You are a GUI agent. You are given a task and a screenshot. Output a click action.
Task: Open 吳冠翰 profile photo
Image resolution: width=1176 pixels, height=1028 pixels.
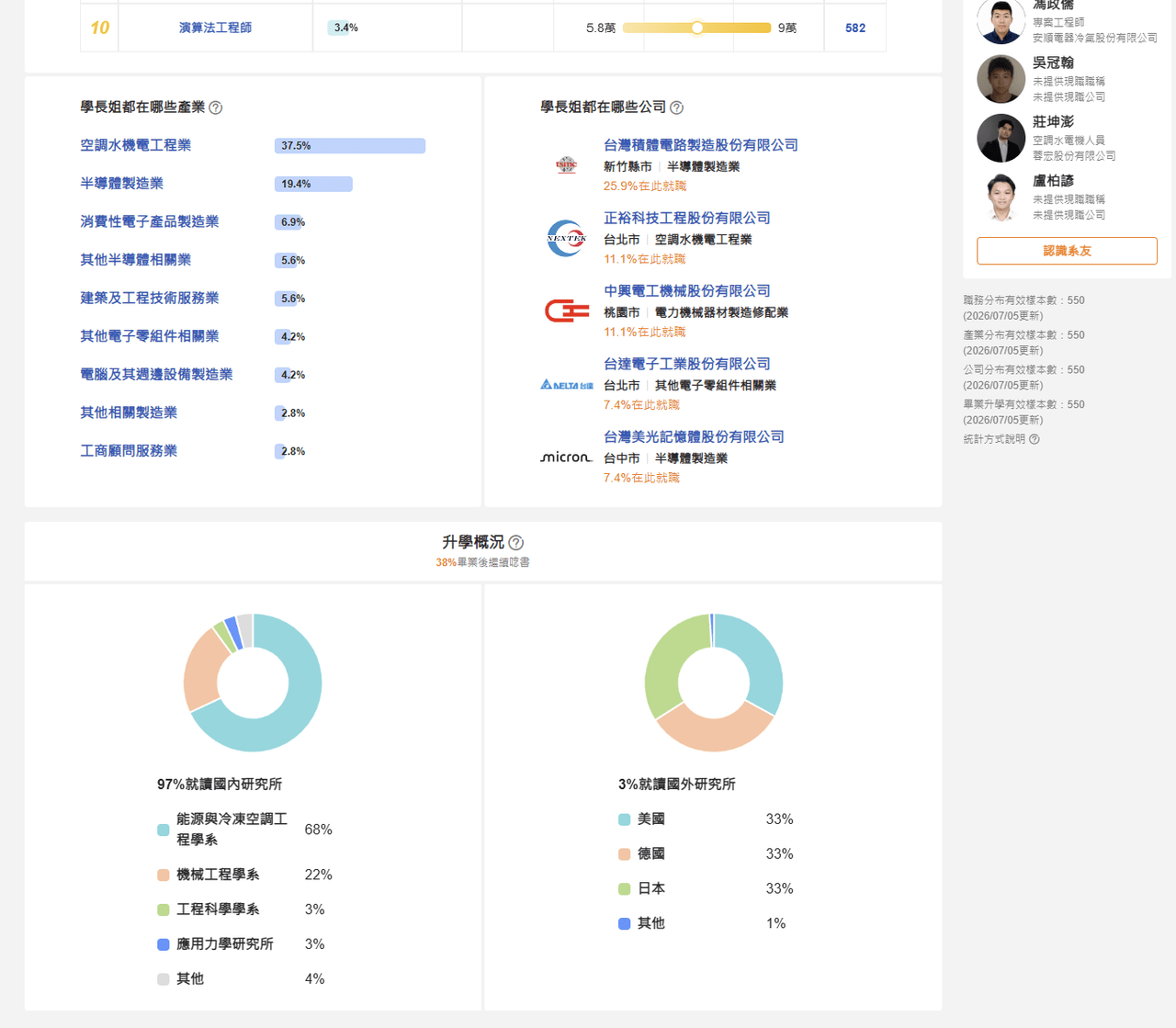(1001, 79)
